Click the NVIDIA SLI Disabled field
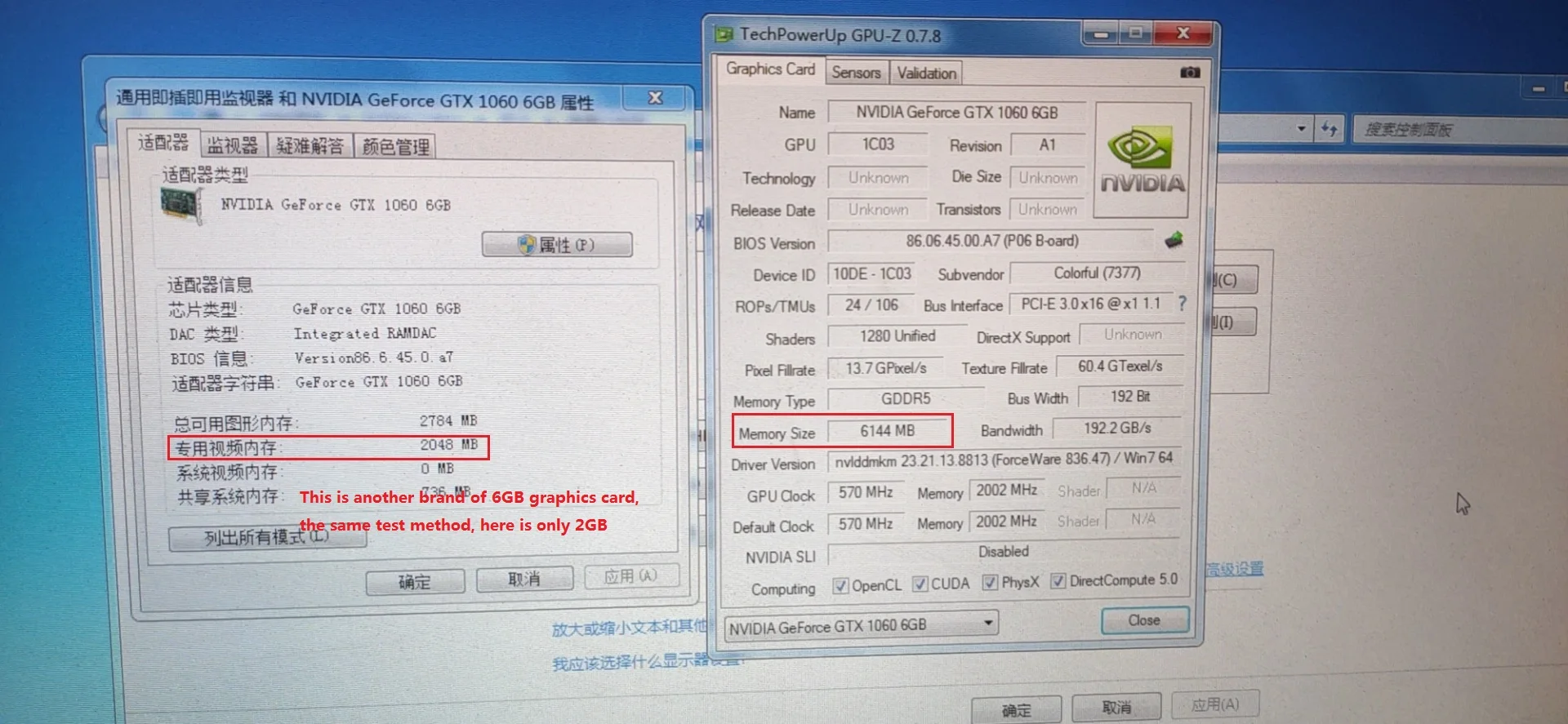 coord(1004,553)
